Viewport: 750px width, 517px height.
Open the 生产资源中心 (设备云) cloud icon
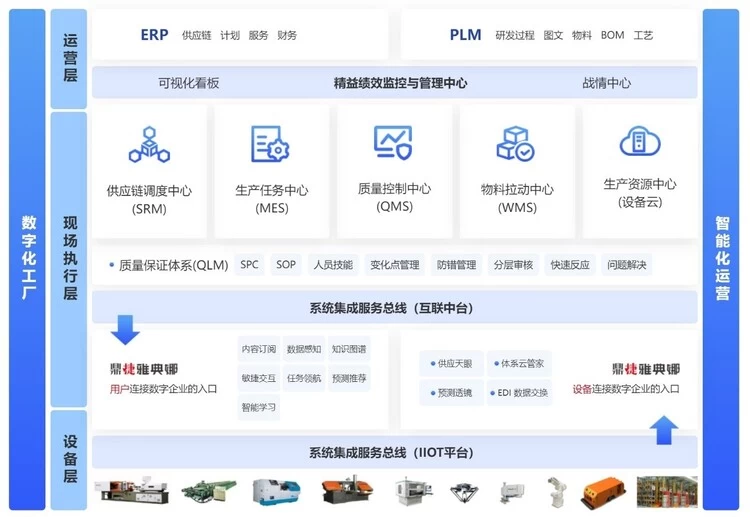coord(639,143)
